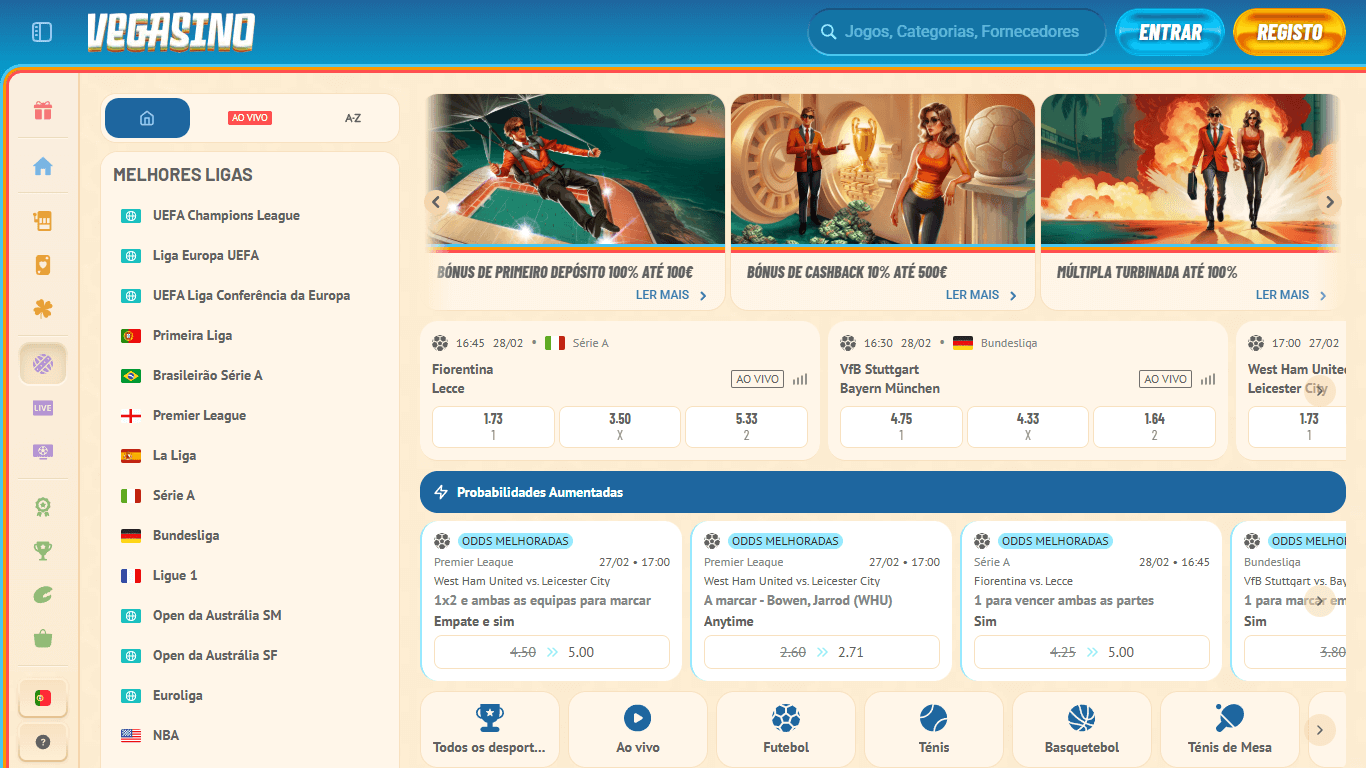Click the LIVE betting icon in sidebar

point(42,408)
